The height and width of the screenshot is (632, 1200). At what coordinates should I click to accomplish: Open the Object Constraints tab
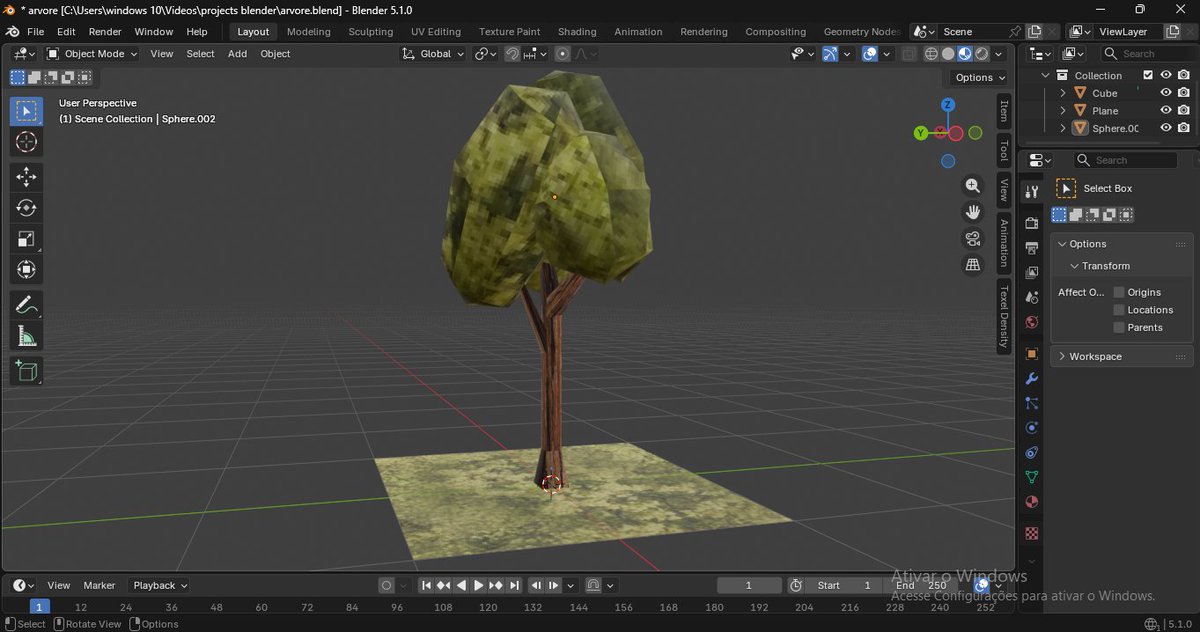click(x=1032, y=453)
